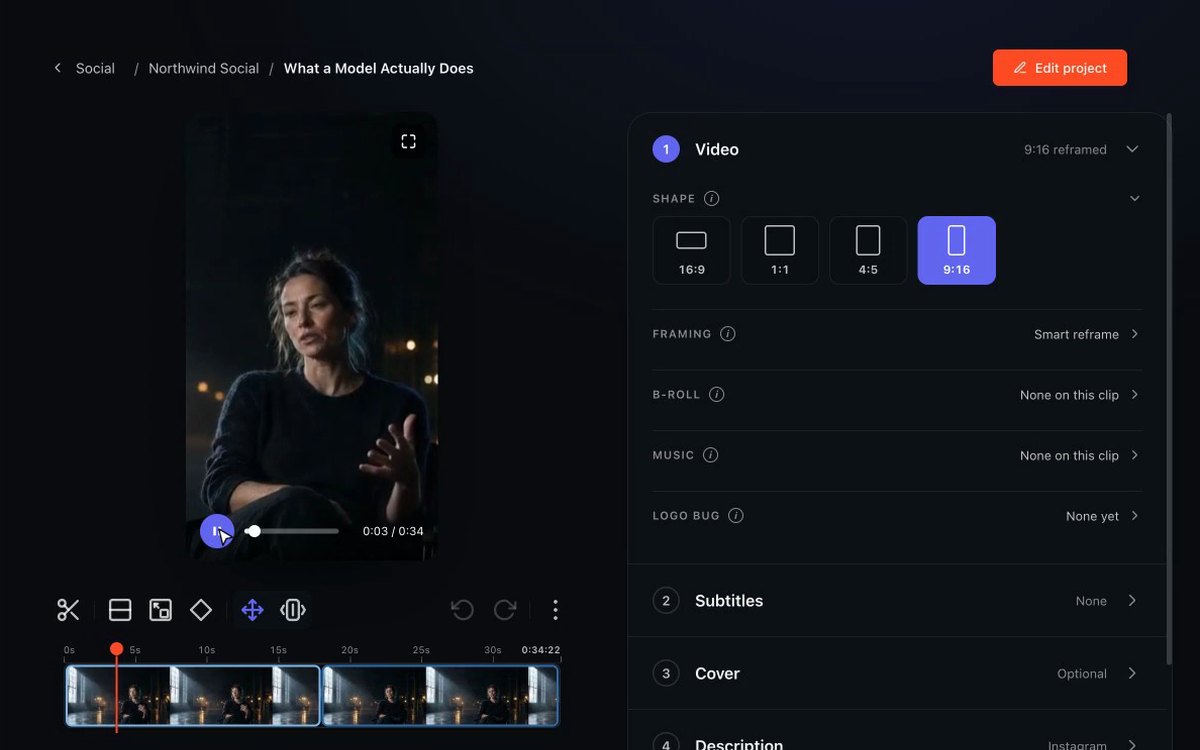Open Logo Bug settings chevron
1200x750 pixels.
1135,516
